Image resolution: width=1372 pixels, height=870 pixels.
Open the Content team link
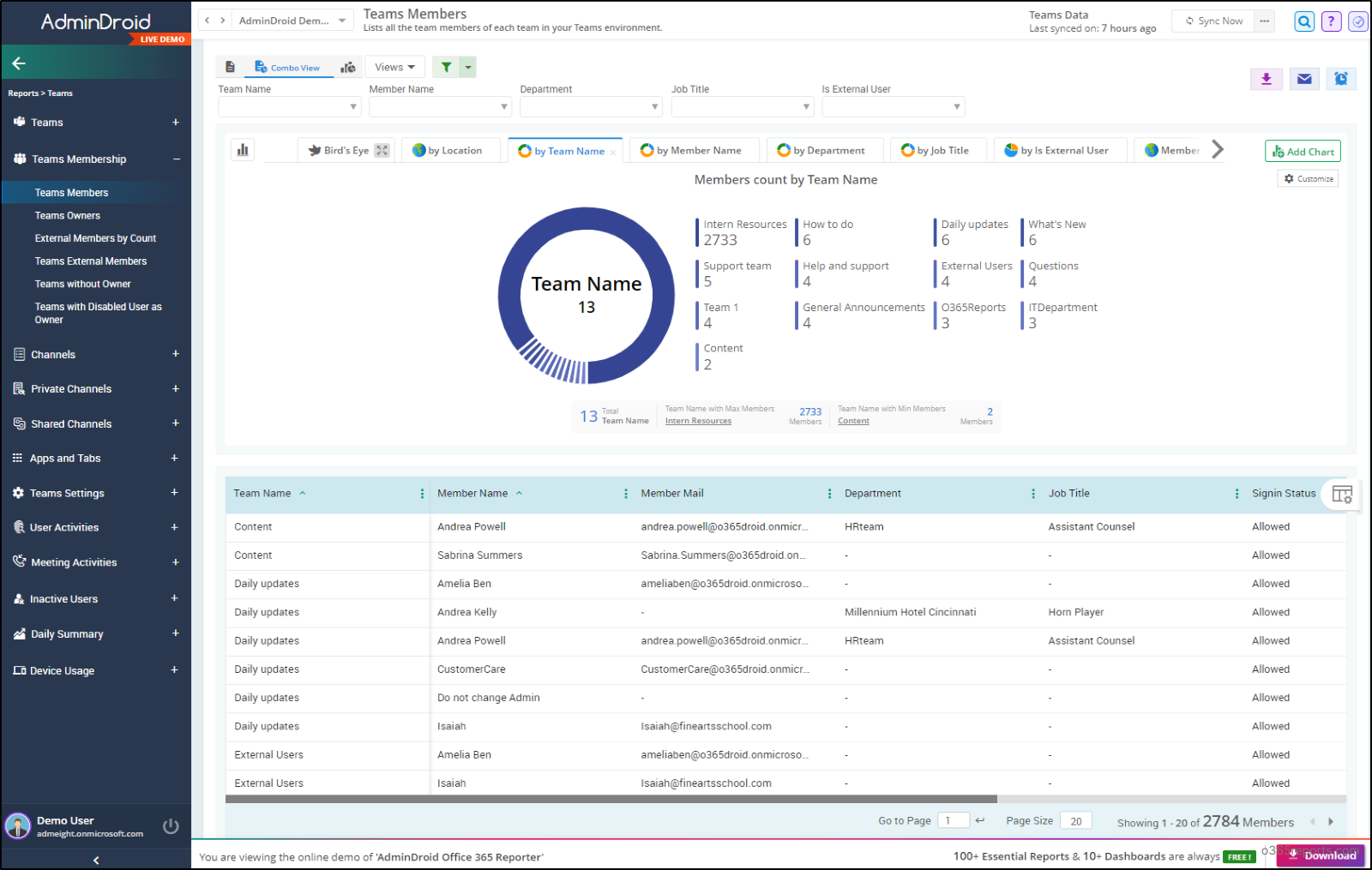(x=853, y=421)
